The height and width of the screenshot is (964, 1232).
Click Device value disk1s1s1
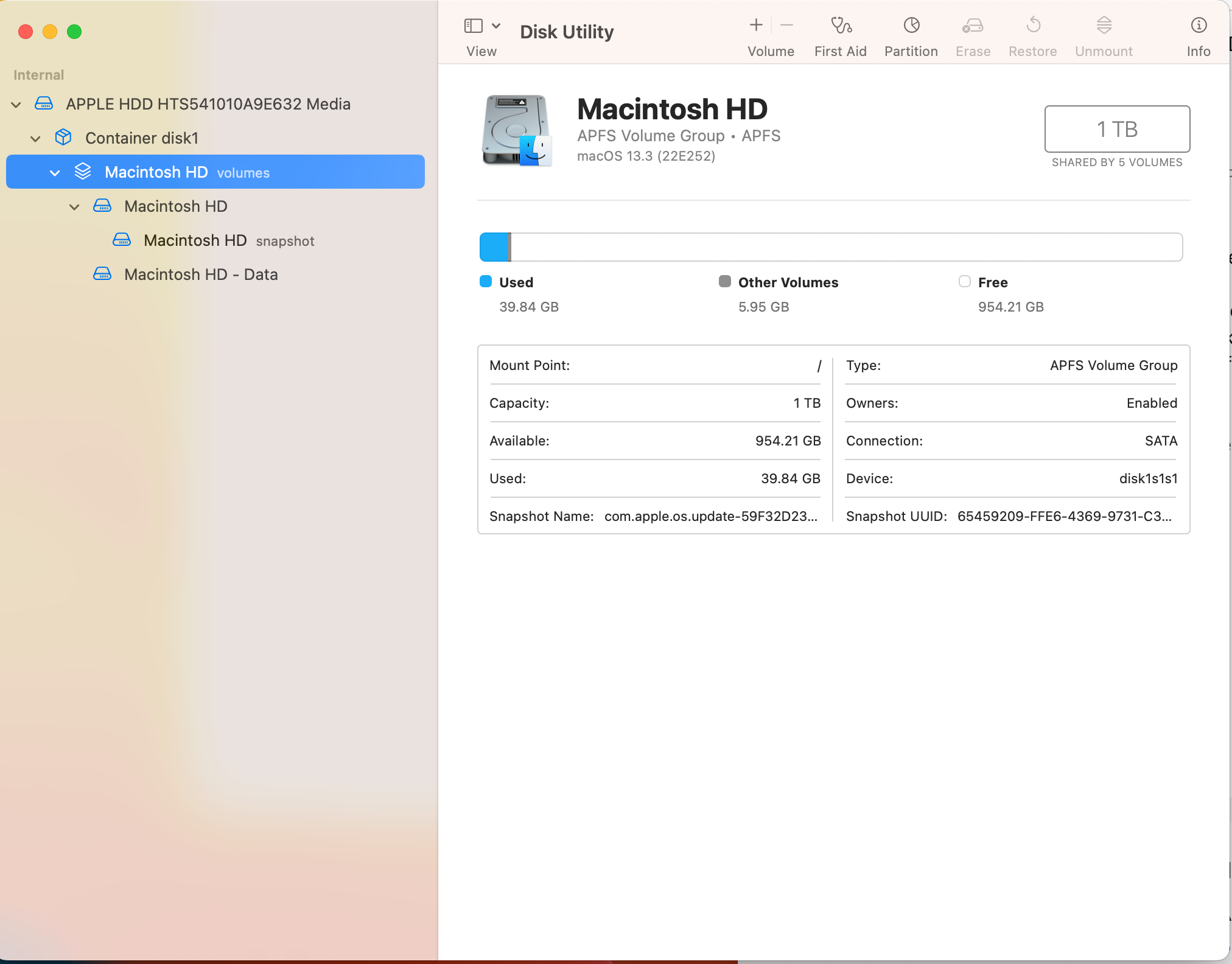click(x=1149, y=478)
